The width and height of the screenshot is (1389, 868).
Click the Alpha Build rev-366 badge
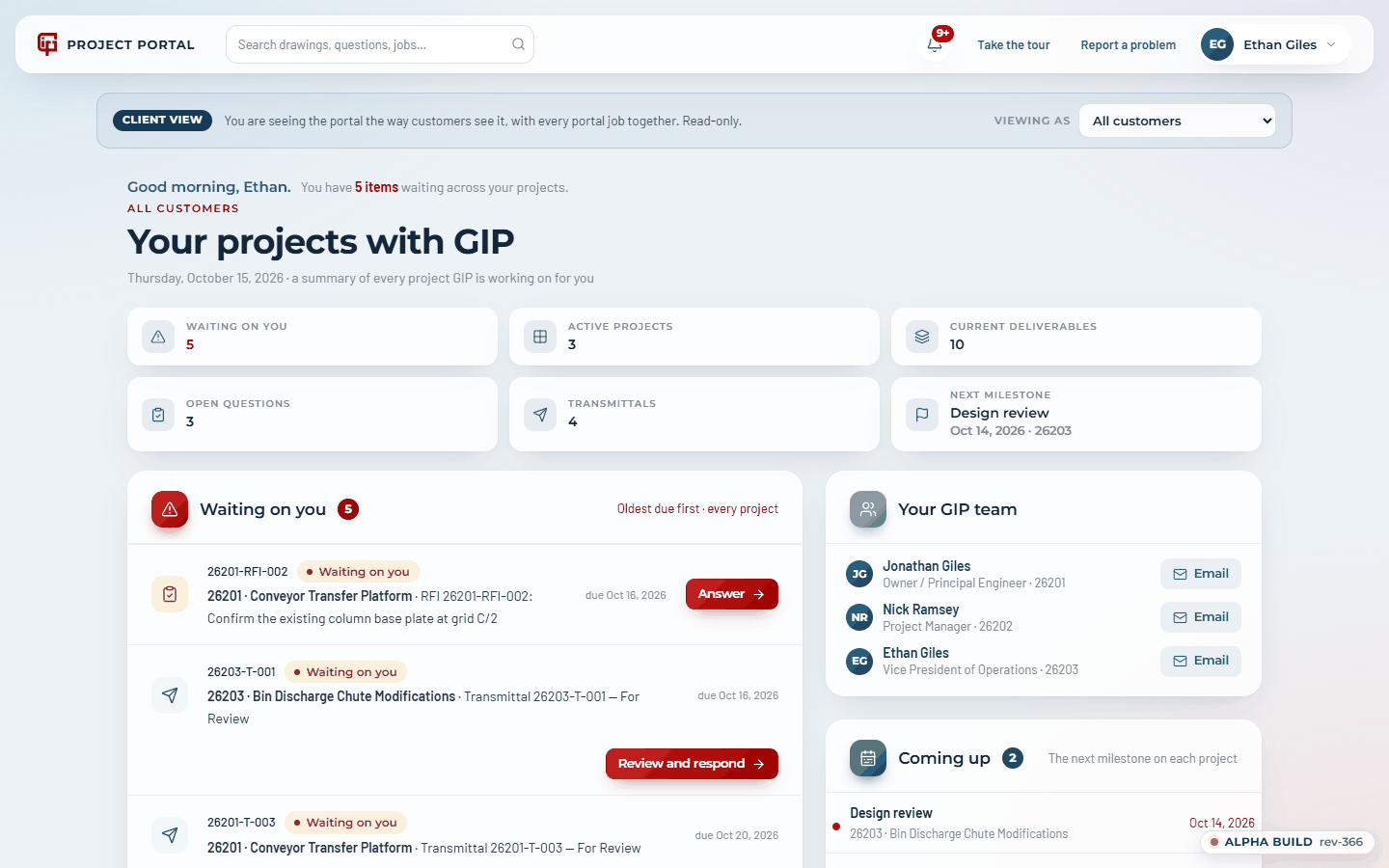pos(1287,842)
